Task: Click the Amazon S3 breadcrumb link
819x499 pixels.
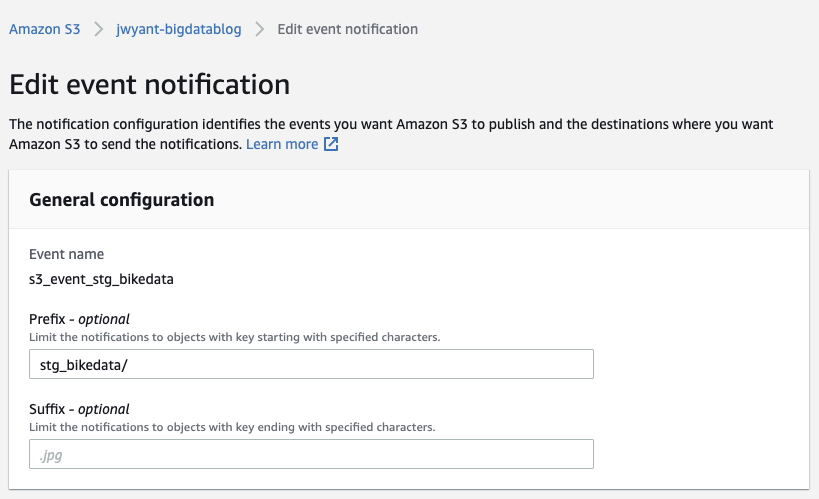Action: click(44, 29)
